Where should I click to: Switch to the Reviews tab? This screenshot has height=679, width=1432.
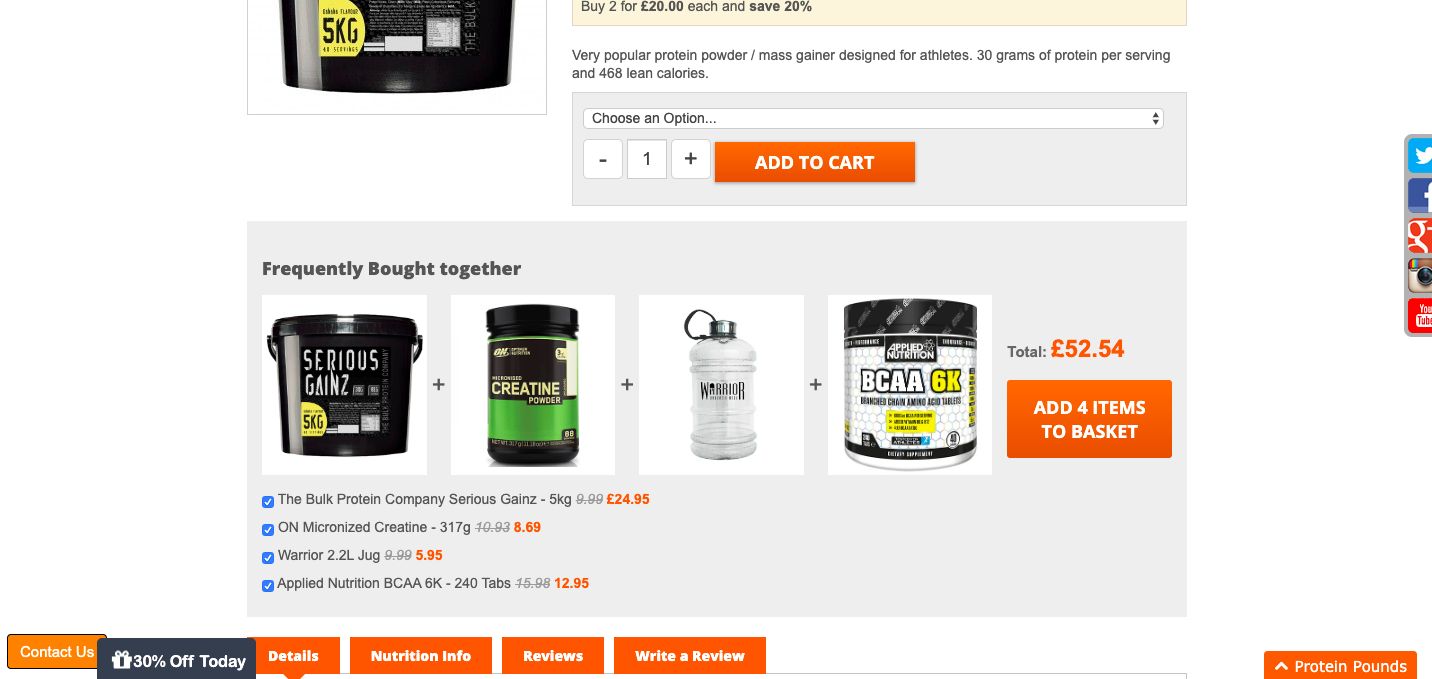tap(553, 656)
